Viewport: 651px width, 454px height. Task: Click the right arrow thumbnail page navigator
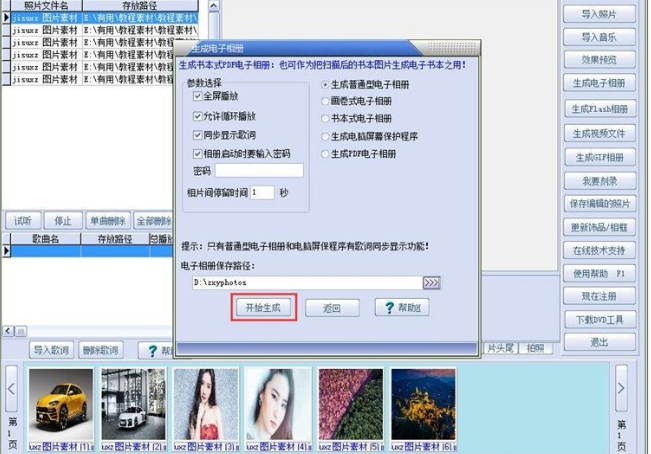[x=621, y=388]
